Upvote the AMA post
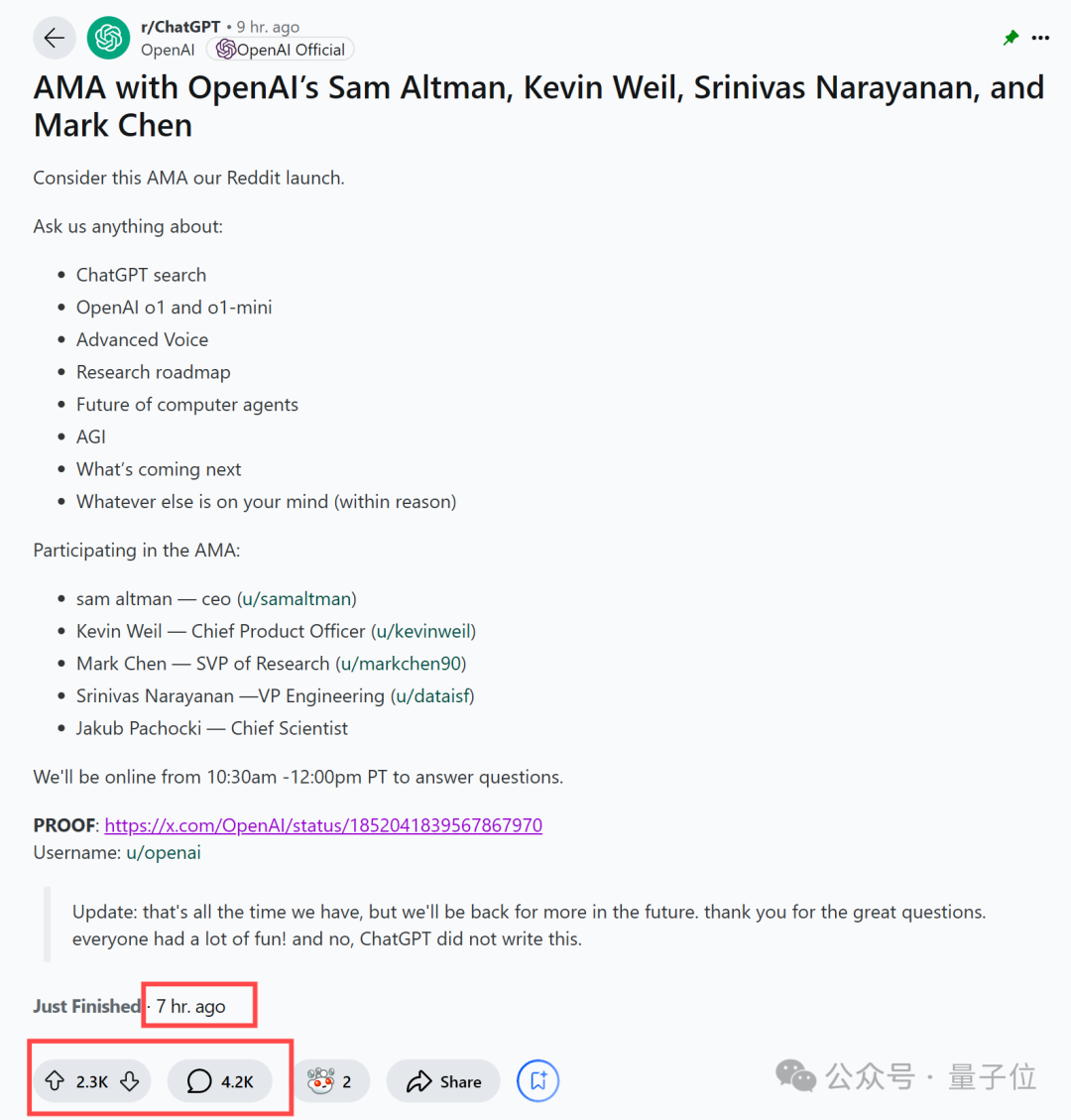This screenshot has height=1120, width=1071. pos(56,1081)
